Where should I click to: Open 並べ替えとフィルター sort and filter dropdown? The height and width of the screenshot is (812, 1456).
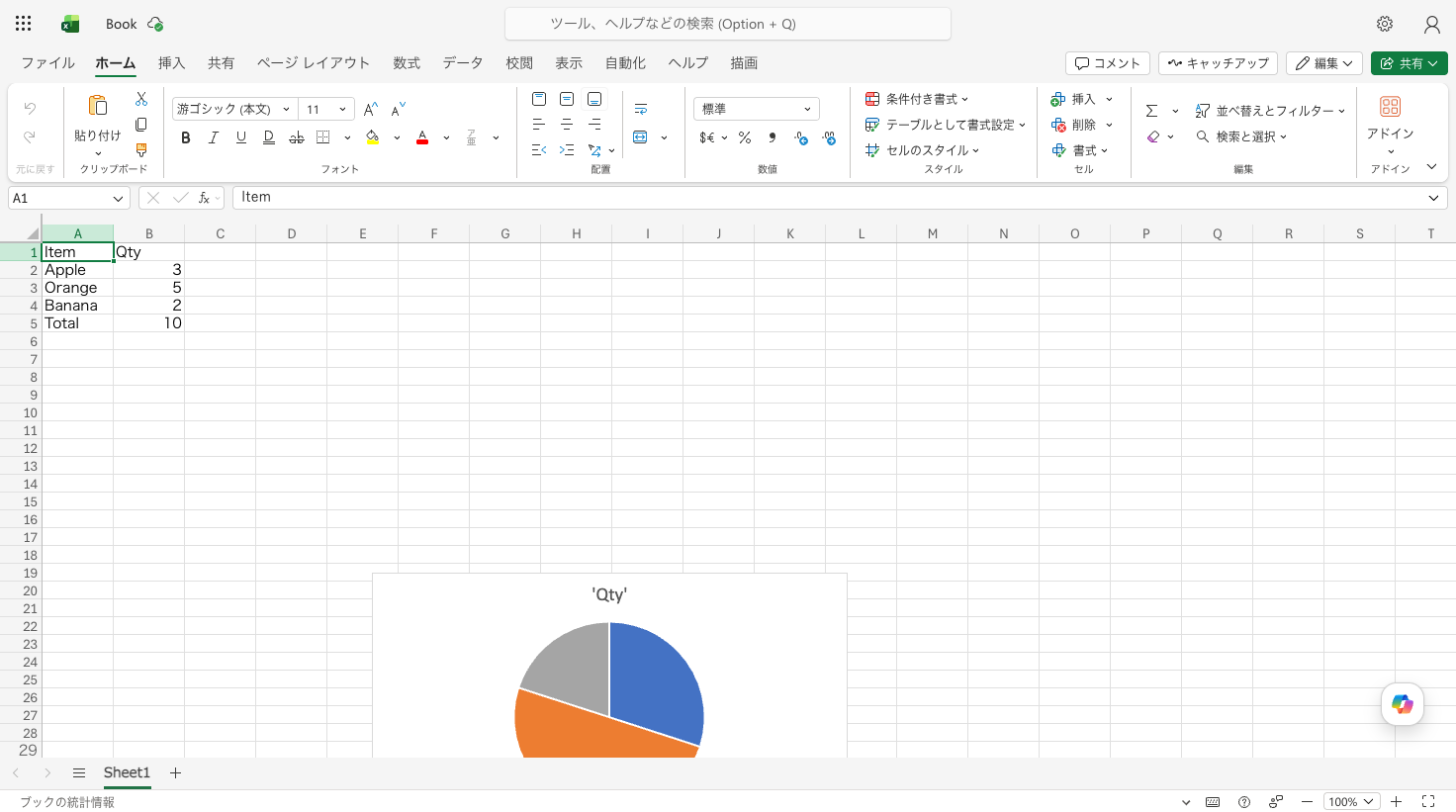coord(1271,111)
